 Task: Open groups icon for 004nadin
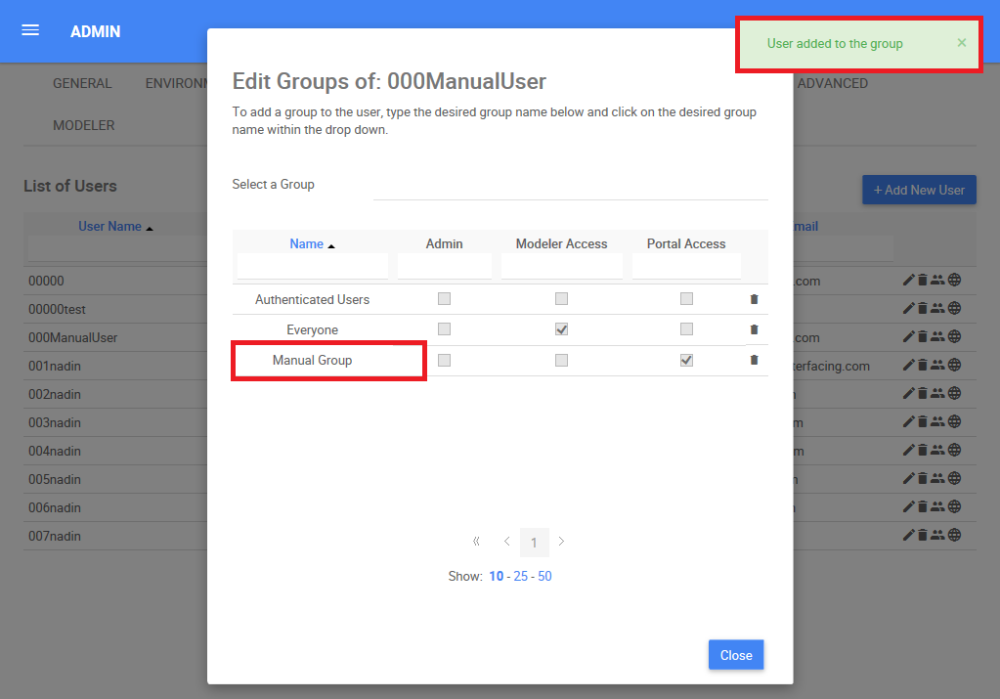tap(937, 450)
